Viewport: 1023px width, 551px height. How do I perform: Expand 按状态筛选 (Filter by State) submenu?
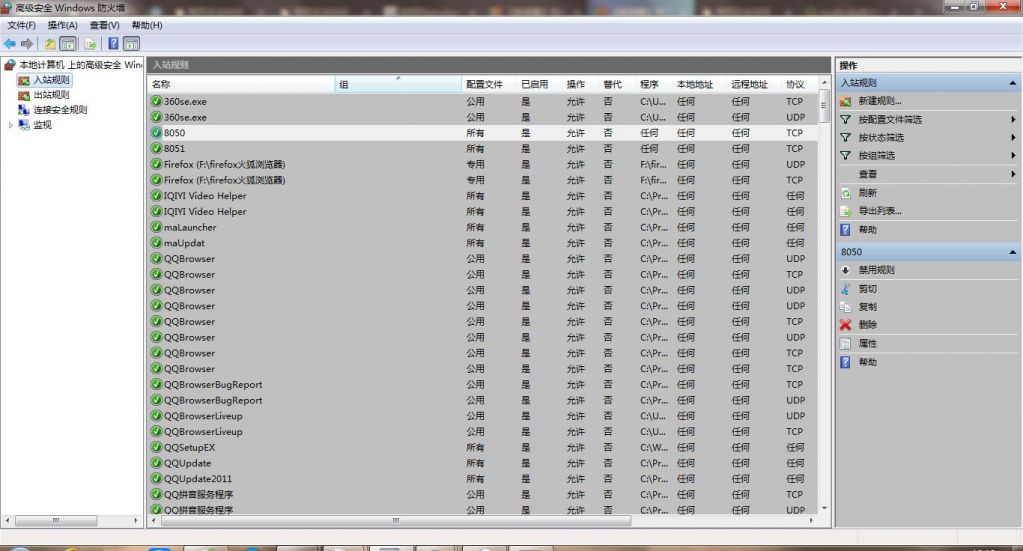pos(1013,138)
